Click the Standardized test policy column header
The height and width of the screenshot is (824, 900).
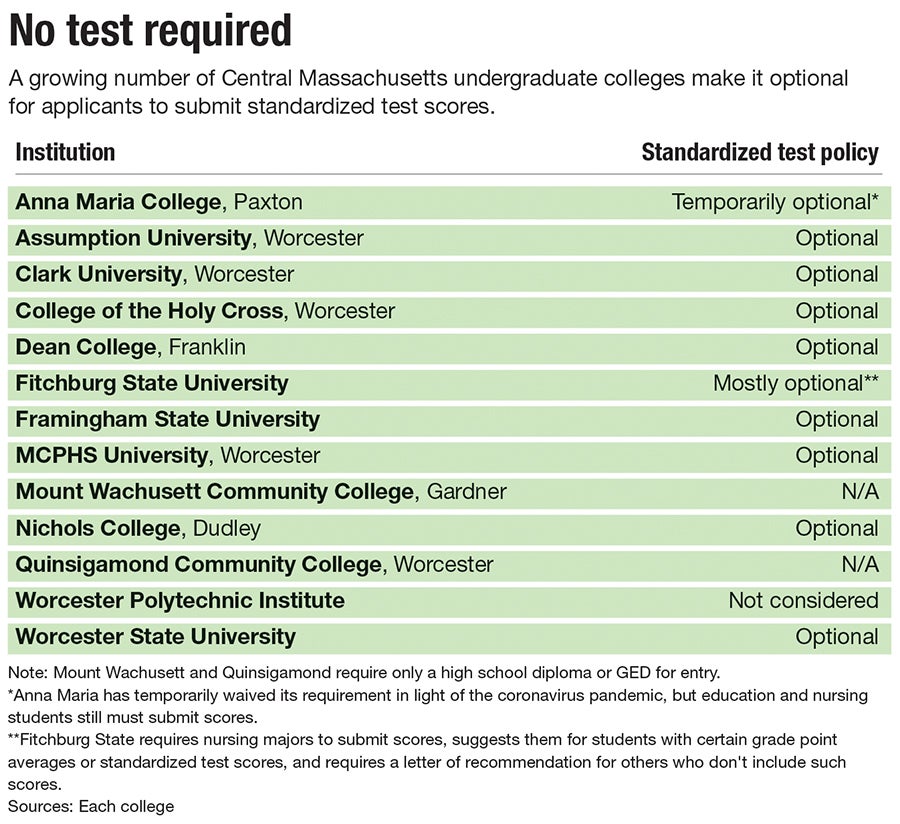coord(759,152)
